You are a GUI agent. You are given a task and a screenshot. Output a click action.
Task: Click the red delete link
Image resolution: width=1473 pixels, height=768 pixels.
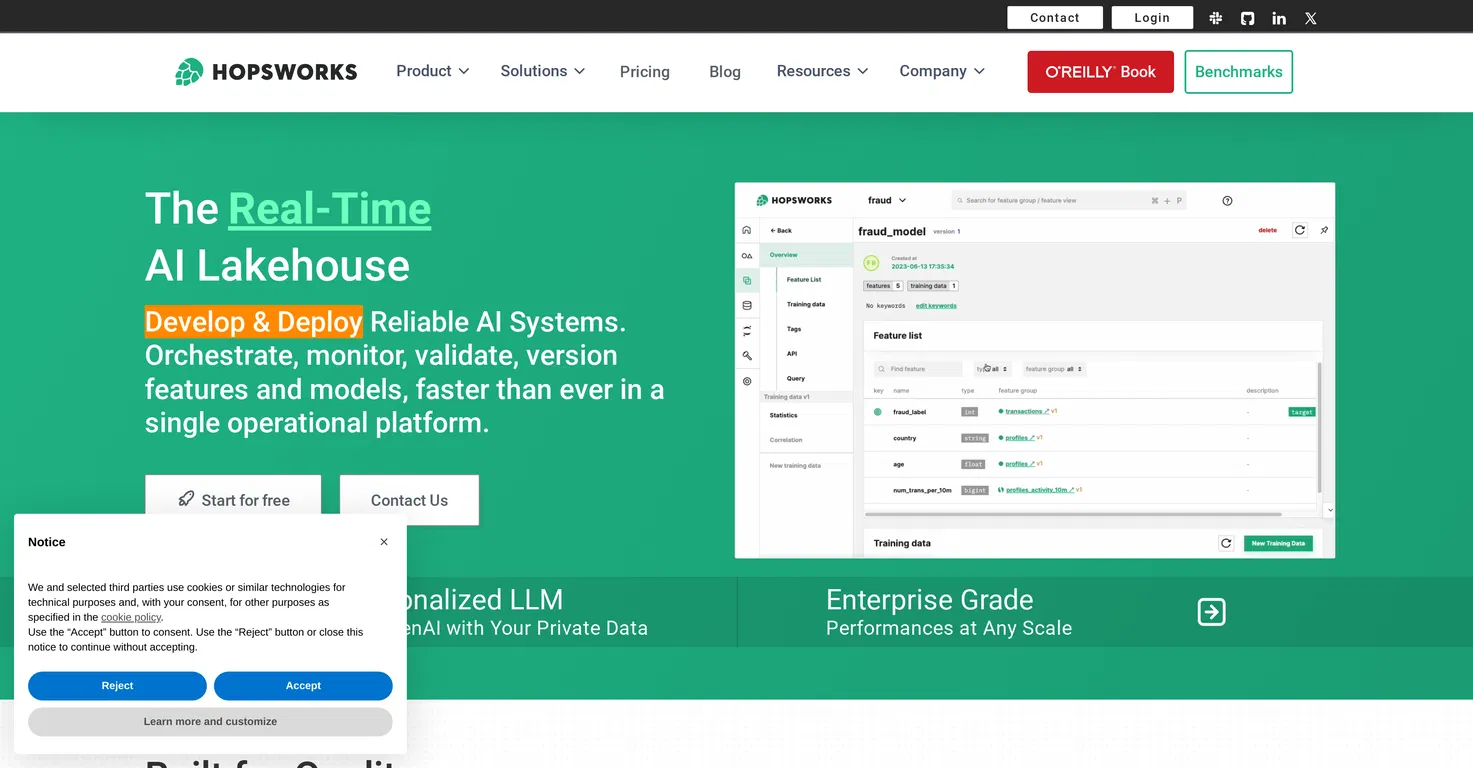coord(1267,231)
